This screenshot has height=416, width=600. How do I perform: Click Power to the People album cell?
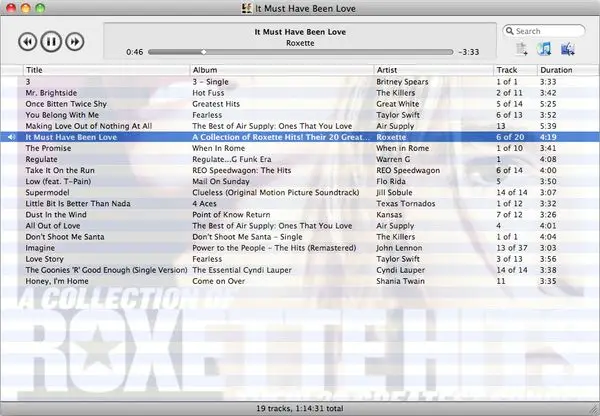274,248
